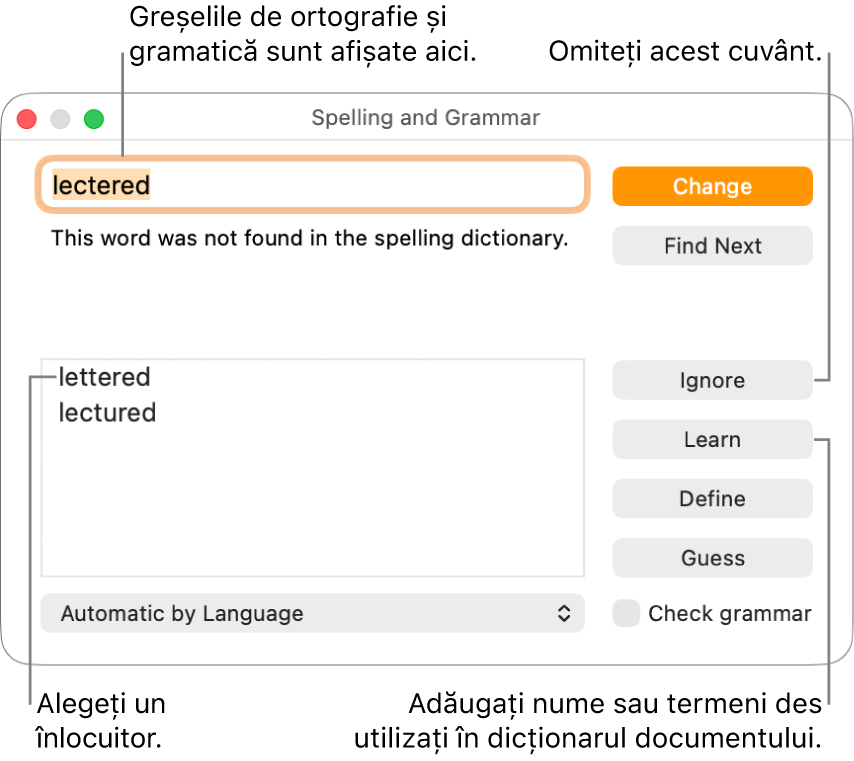Select the suggestion "lettered"
The image size is (854, 761).
tap(104, 377)
